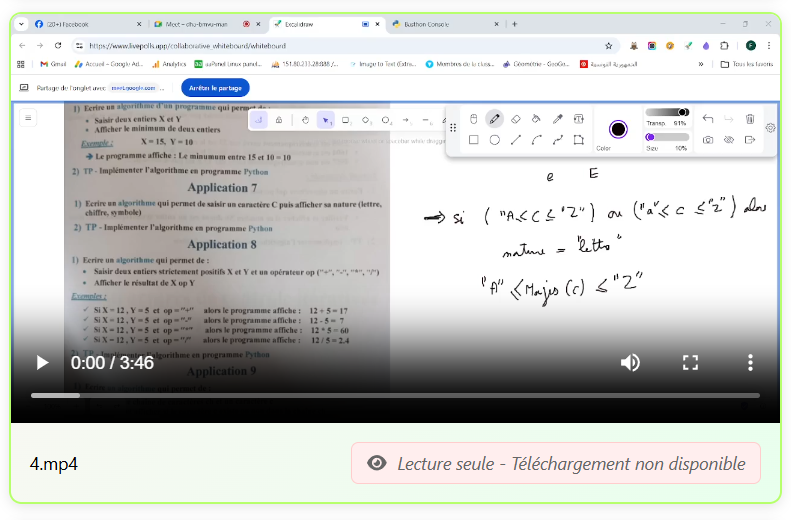This screenshot has width=791, height=520.
Task: Select the pencil drawing tool
Action: point(494,119)
